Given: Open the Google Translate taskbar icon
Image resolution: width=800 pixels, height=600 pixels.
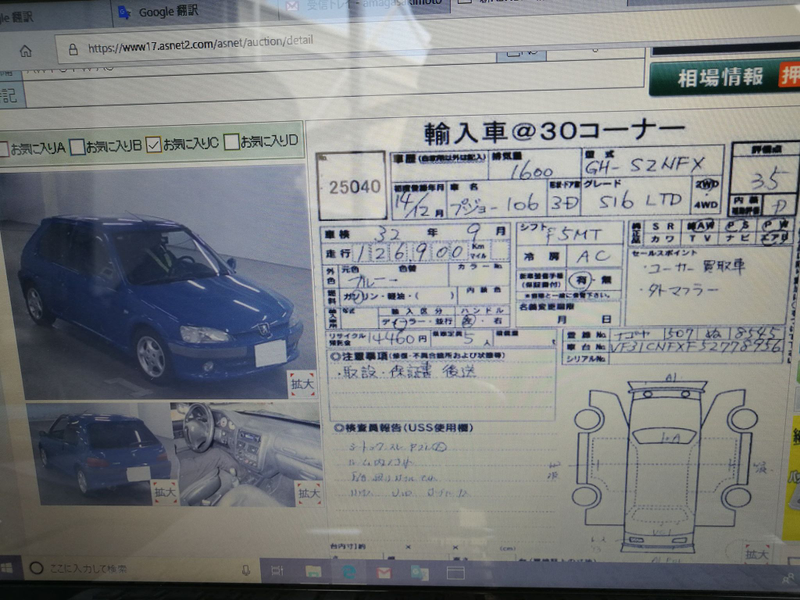Looking at the screenshot, I should [x=419, y=573].
